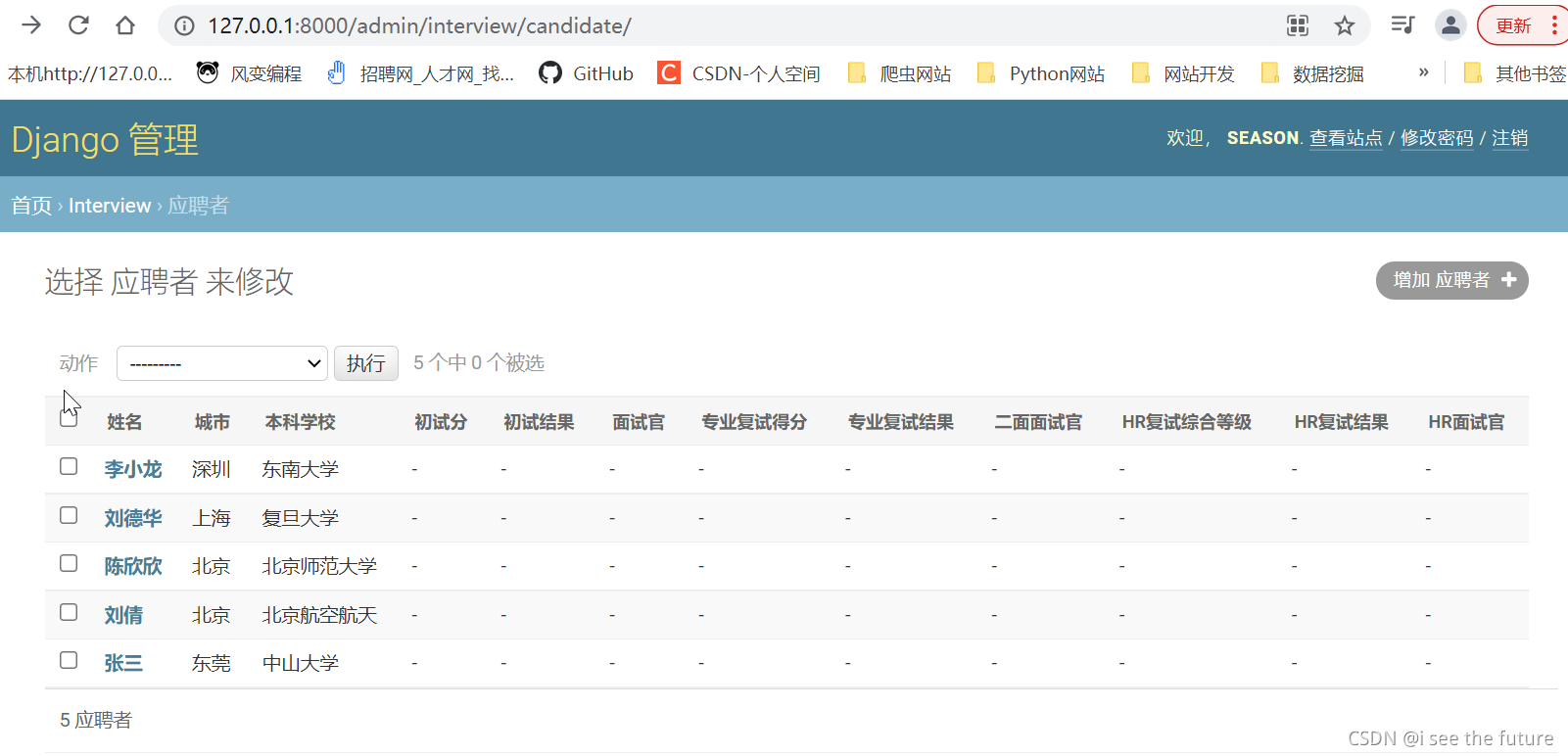Viewport: 1568px width, 756px height.
Task: Click 增加 应聘者 add button
Action: pyautogui.click(x=1452, y=280)
